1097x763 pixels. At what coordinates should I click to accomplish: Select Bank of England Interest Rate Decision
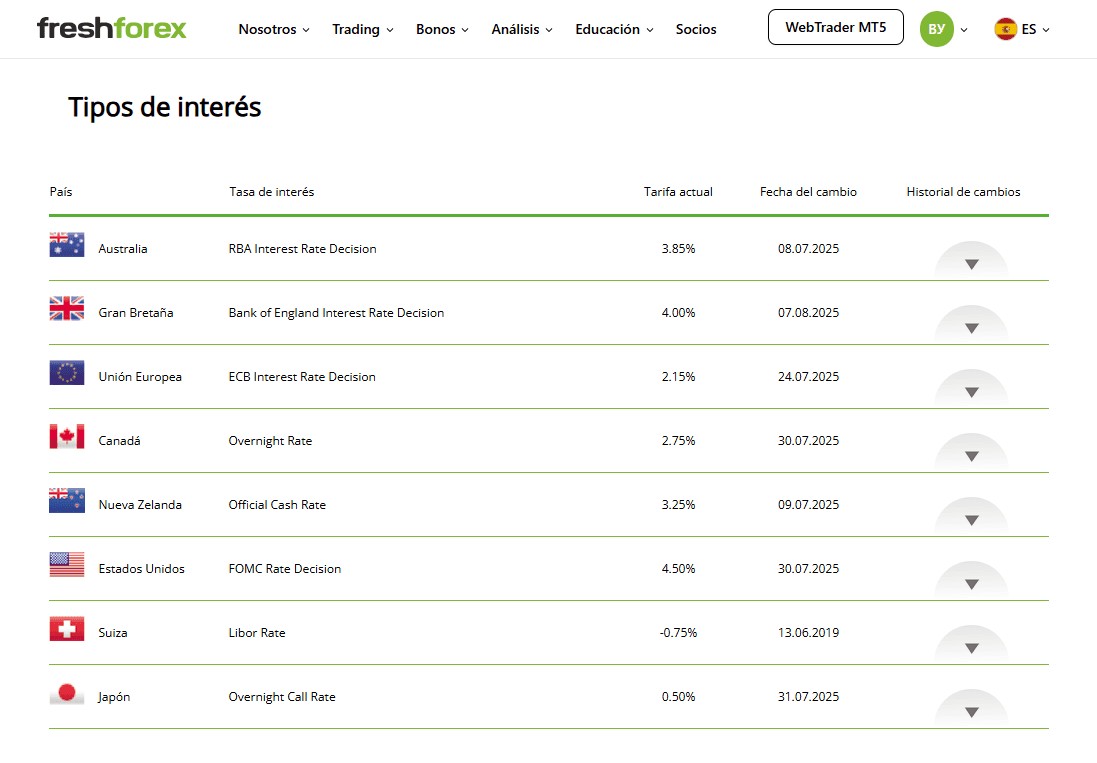pyautogui.click(x=337, y=313)
